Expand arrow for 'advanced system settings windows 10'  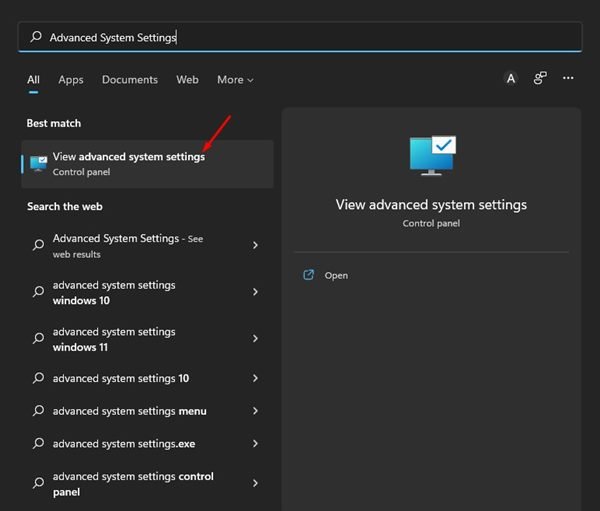(255, 292)
